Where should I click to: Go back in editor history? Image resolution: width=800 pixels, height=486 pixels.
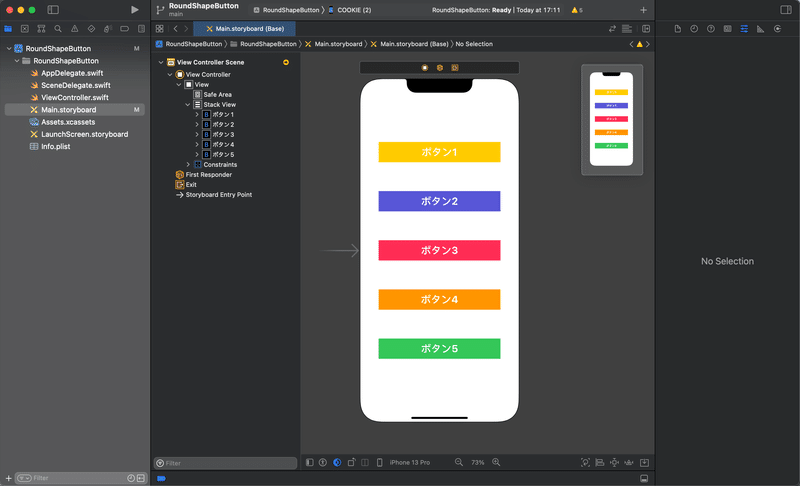[x=176, y=29]
